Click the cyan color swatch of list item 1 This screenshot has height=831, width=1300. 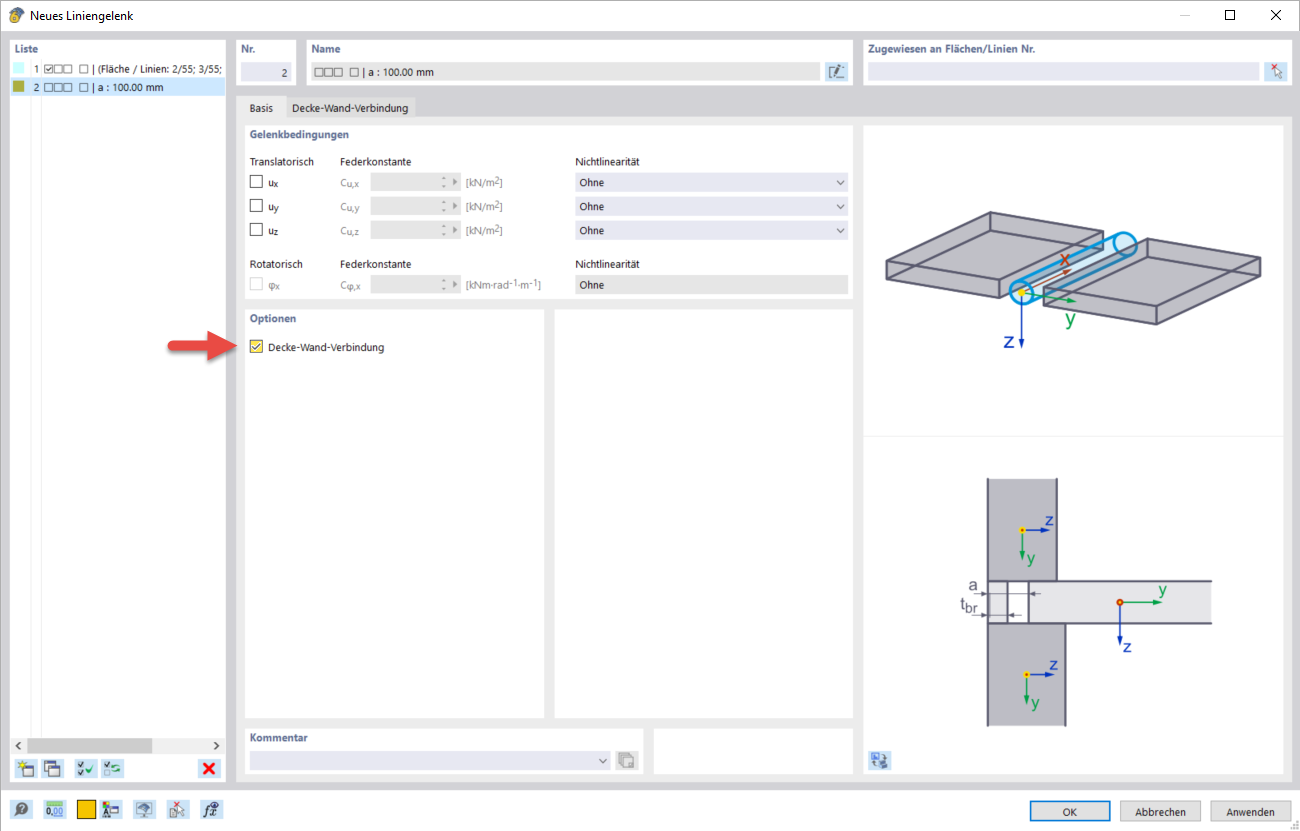[x=18, y=68]
